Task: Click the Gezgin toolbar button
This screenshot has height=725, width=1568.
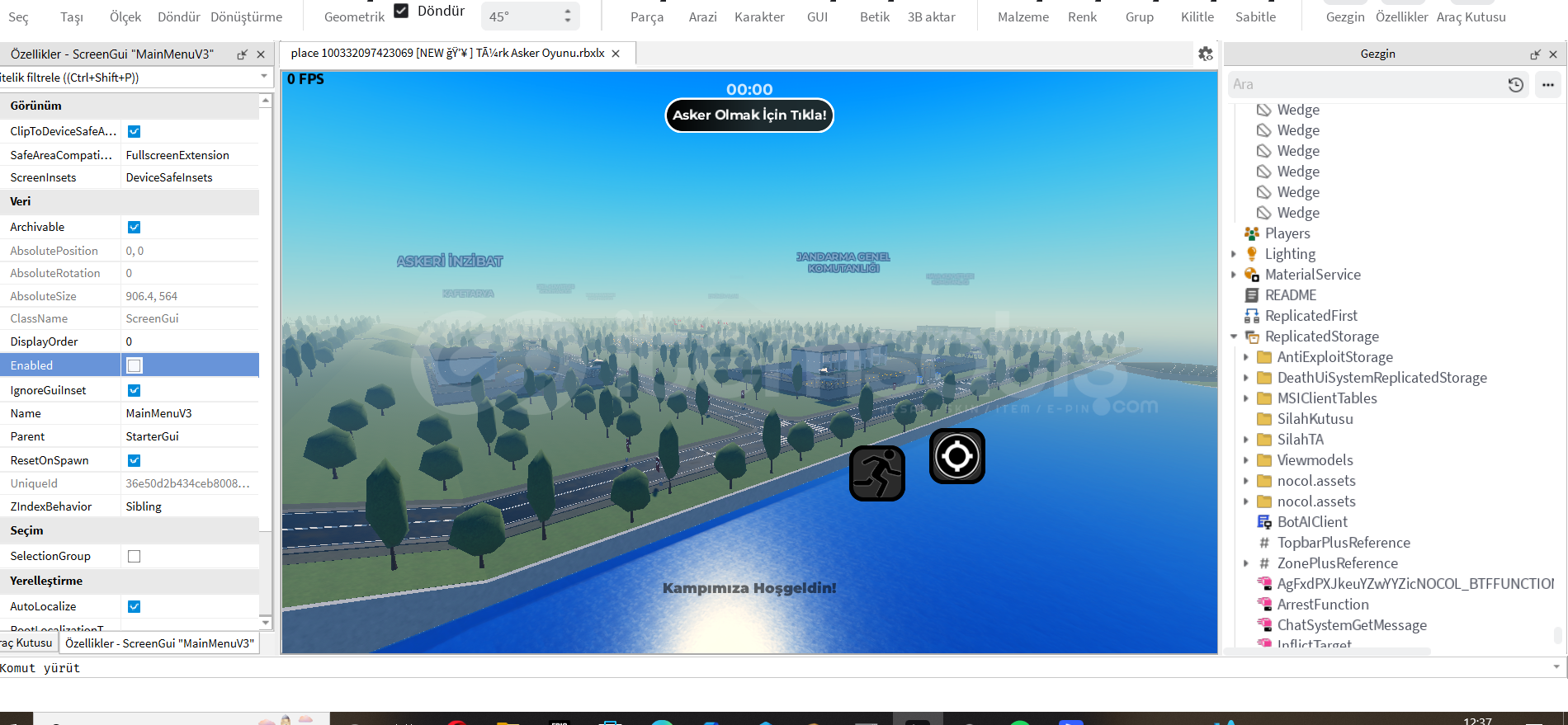Action: (x=1345, y=16)
